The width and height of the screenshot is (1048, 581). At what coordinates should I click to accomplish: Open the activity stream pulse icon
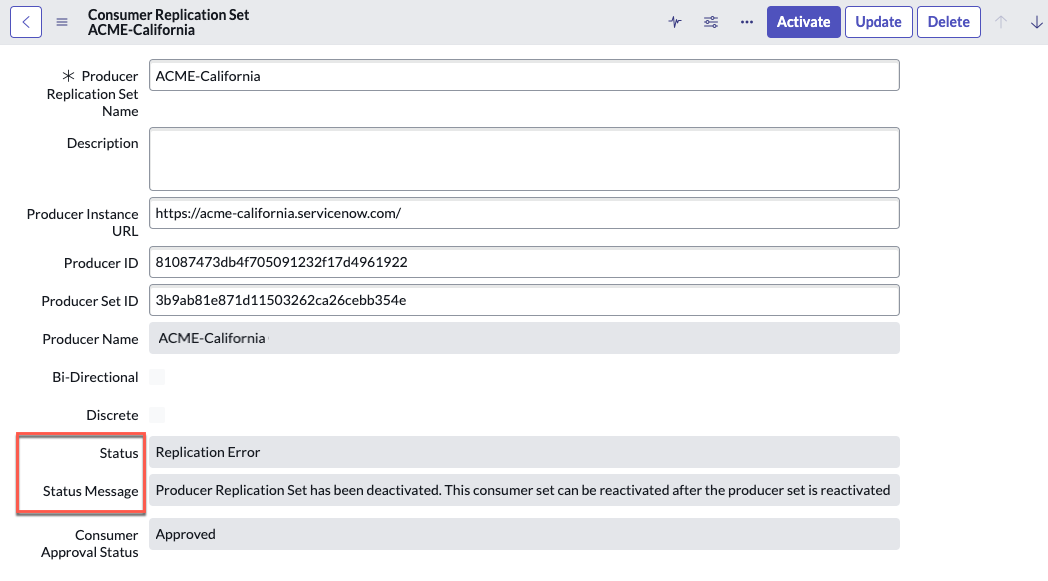point(675,22)
